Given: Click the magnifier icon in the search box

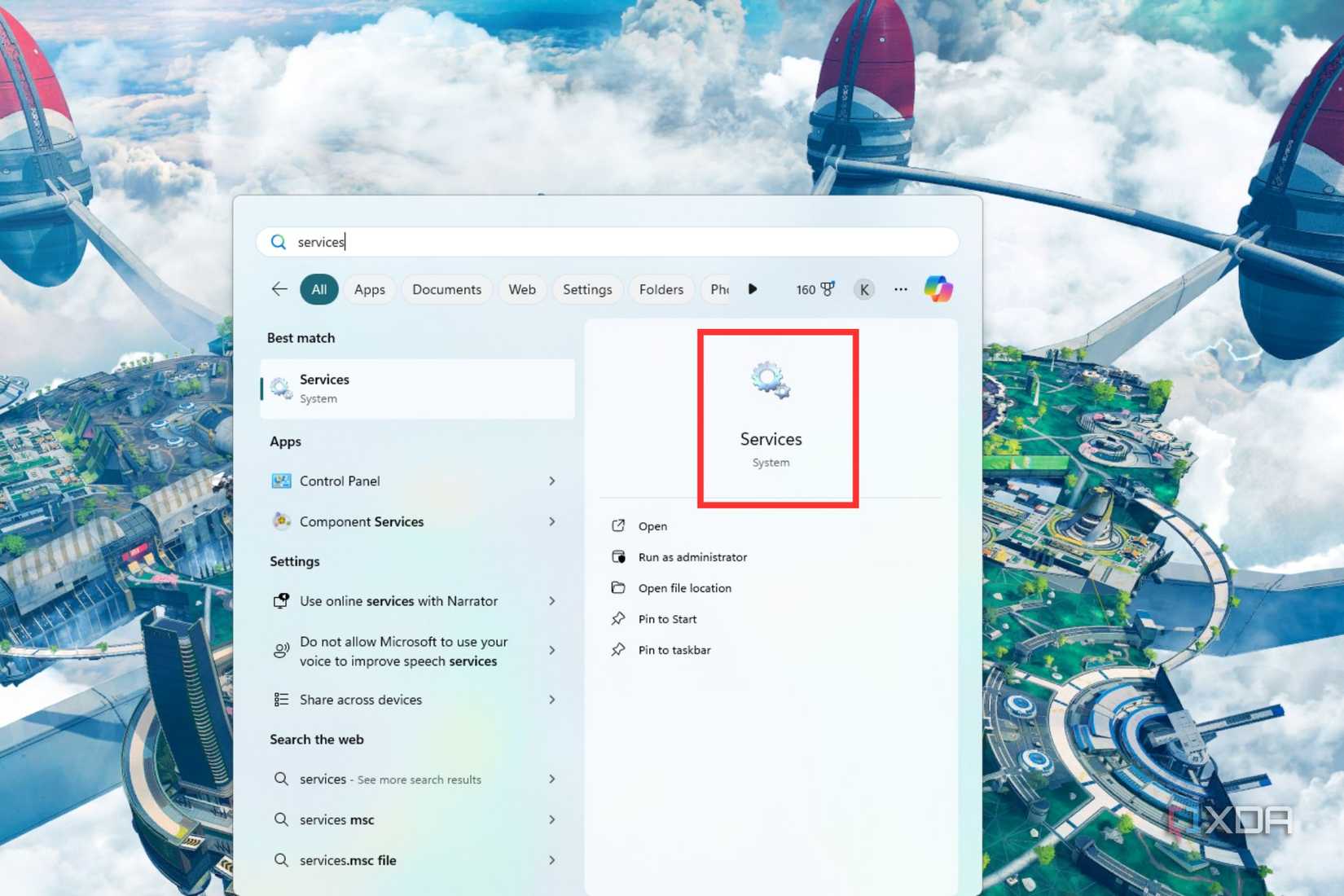Looking at the screenshot, I should (x=279, y=242).
